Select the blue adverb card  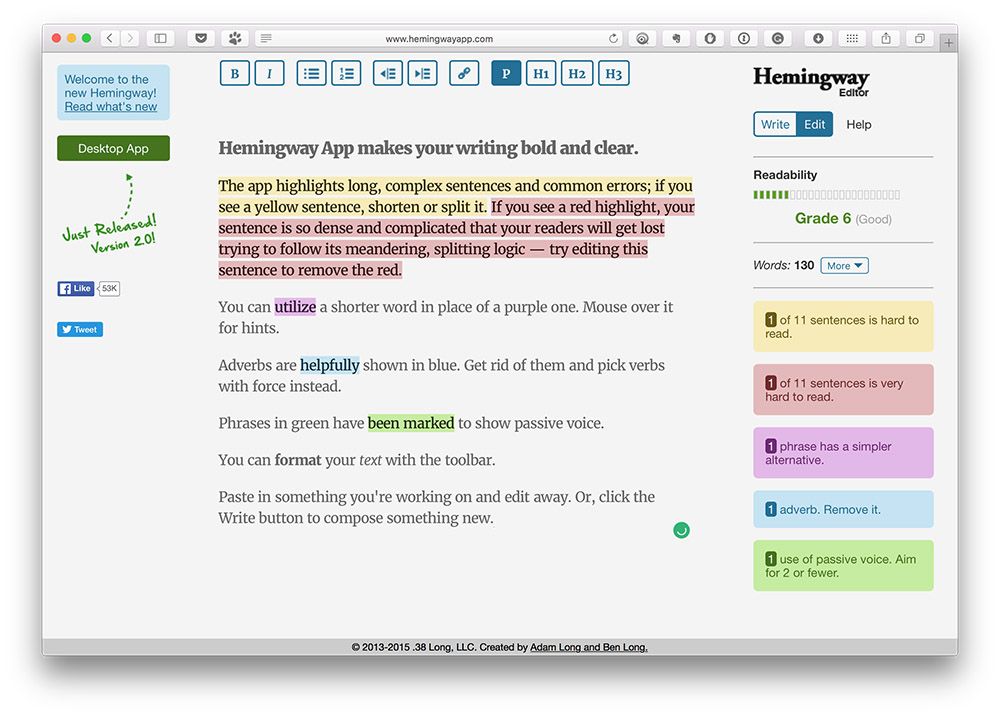coord(843,509)
